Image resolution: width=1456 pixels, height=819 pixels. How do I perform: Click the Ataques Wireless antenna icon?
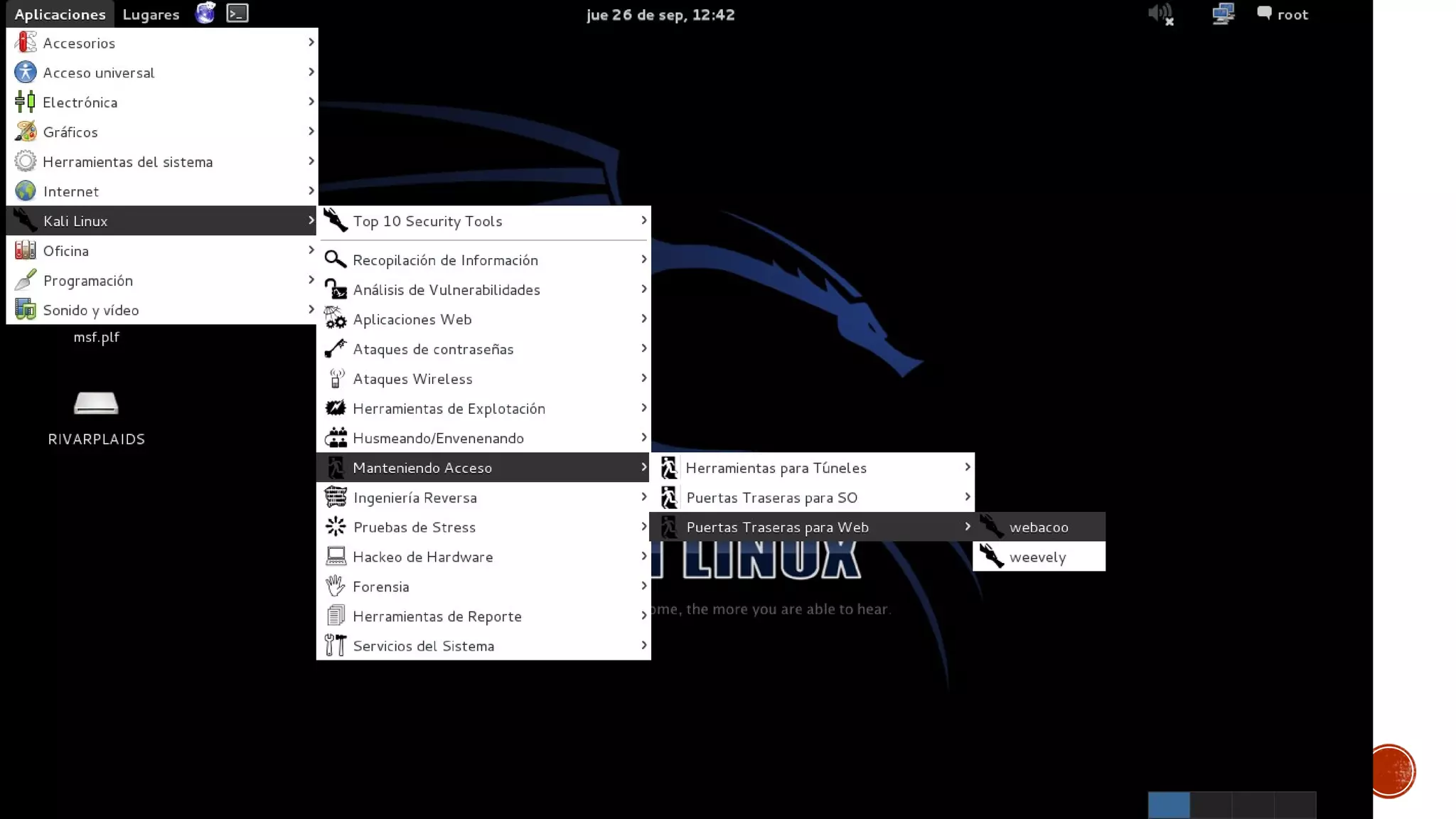click(x=335, y=379)
